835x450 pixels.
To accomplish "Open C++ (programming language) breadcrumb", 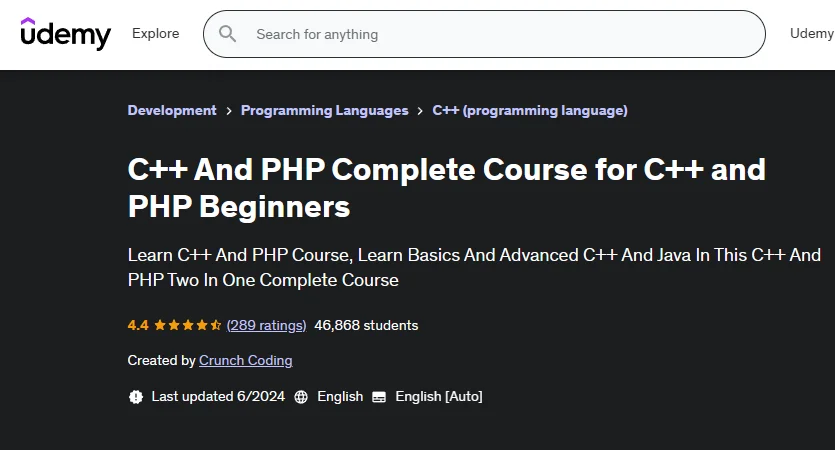I will pyautogui.click(x=530, y=110).
